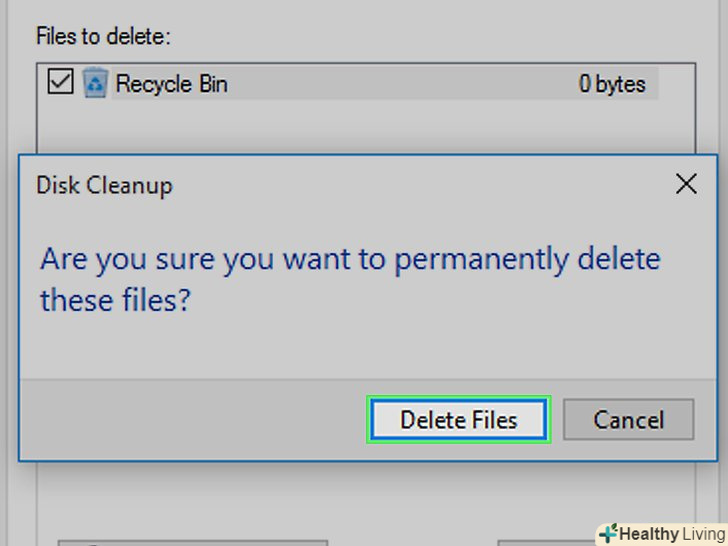Click the Recycle Bin icon in list
The height and width of the screenshot is (546, 728).
pos(95,83)
